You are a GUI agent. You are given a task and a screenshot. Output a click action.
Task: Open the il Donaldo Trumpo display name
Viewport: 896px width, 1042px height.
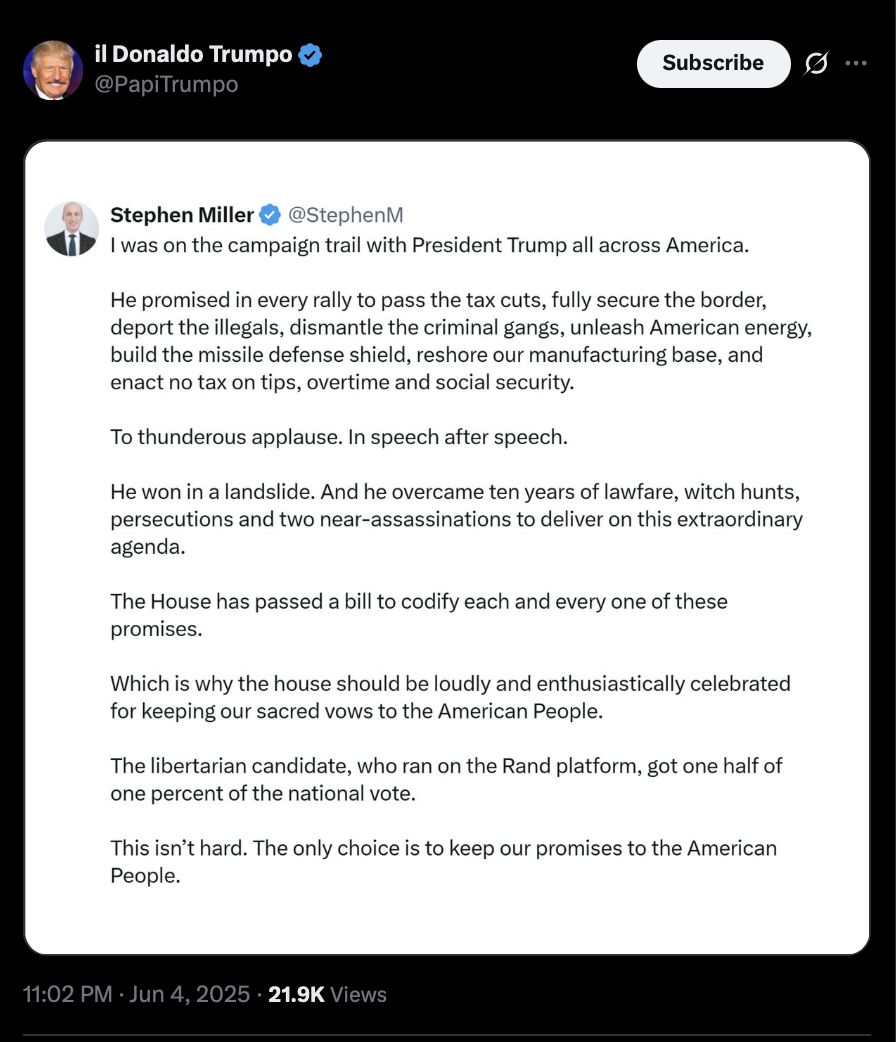pyautogui.click(x=193, y=54)
